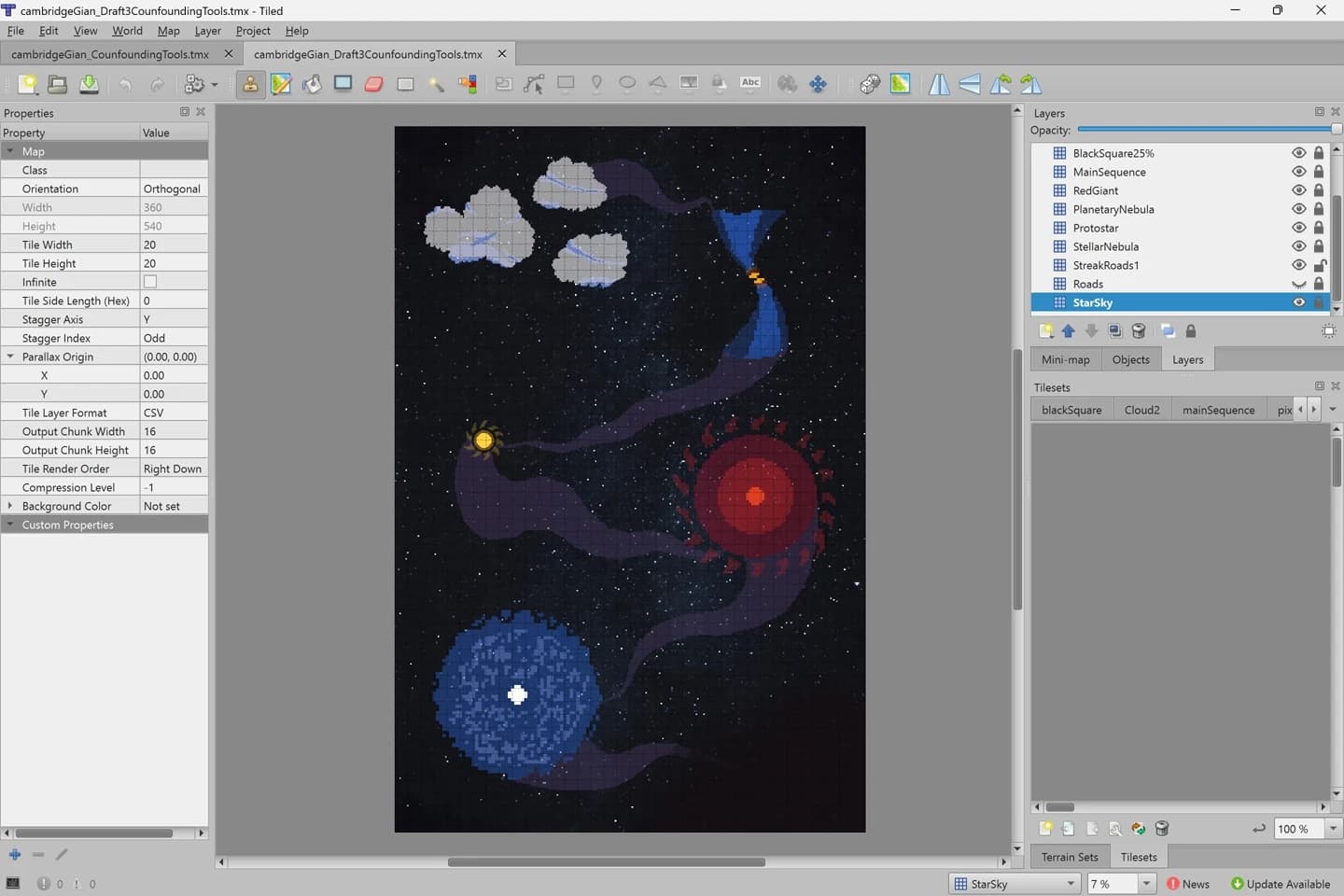Tick the Infinite checkbox

(x=150, y=282)
